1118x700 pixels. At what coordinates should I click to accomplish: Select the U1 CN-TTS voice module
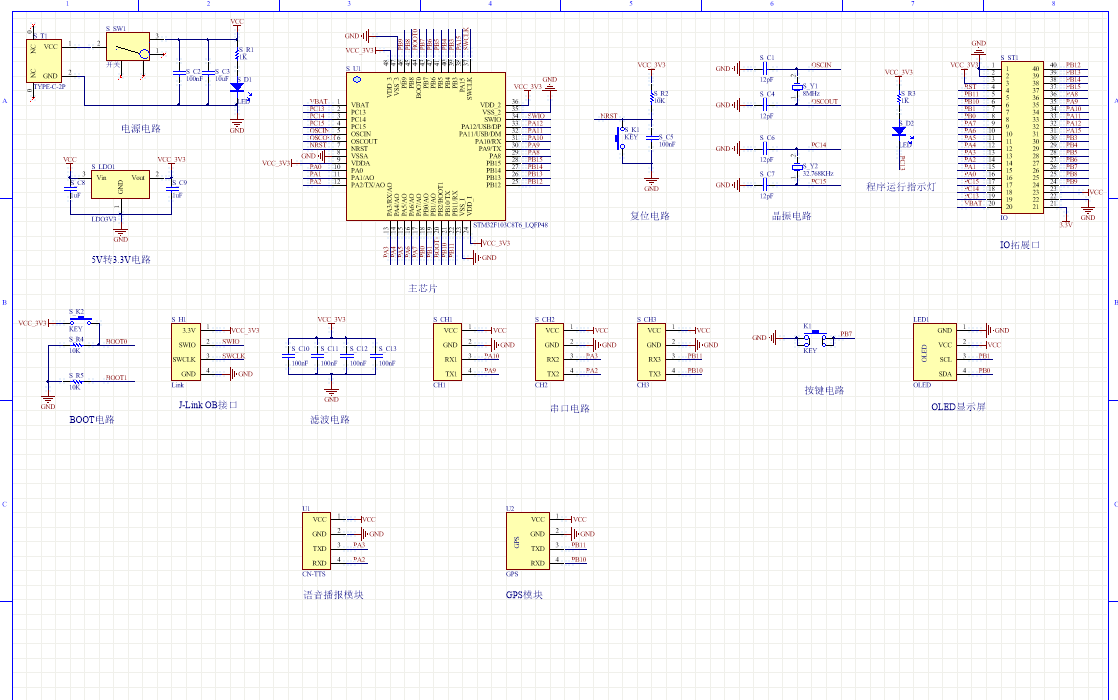317,541
